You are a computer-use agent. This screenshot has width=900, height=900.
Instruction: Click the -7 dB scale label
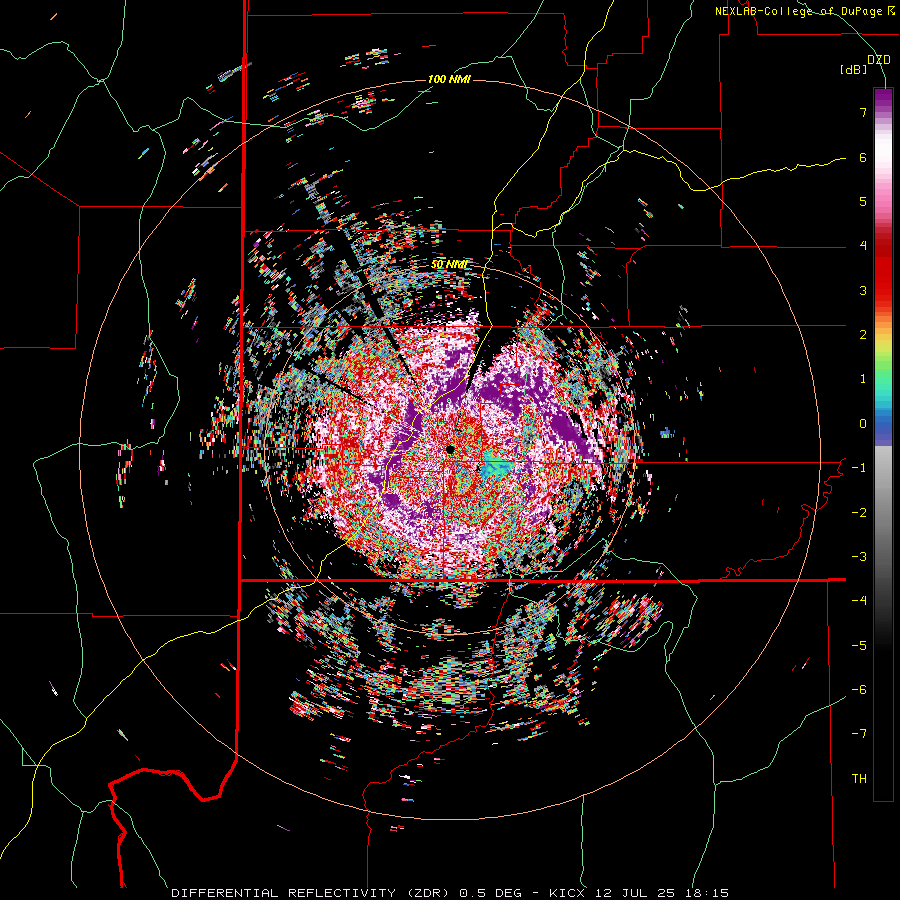(859, 734)
